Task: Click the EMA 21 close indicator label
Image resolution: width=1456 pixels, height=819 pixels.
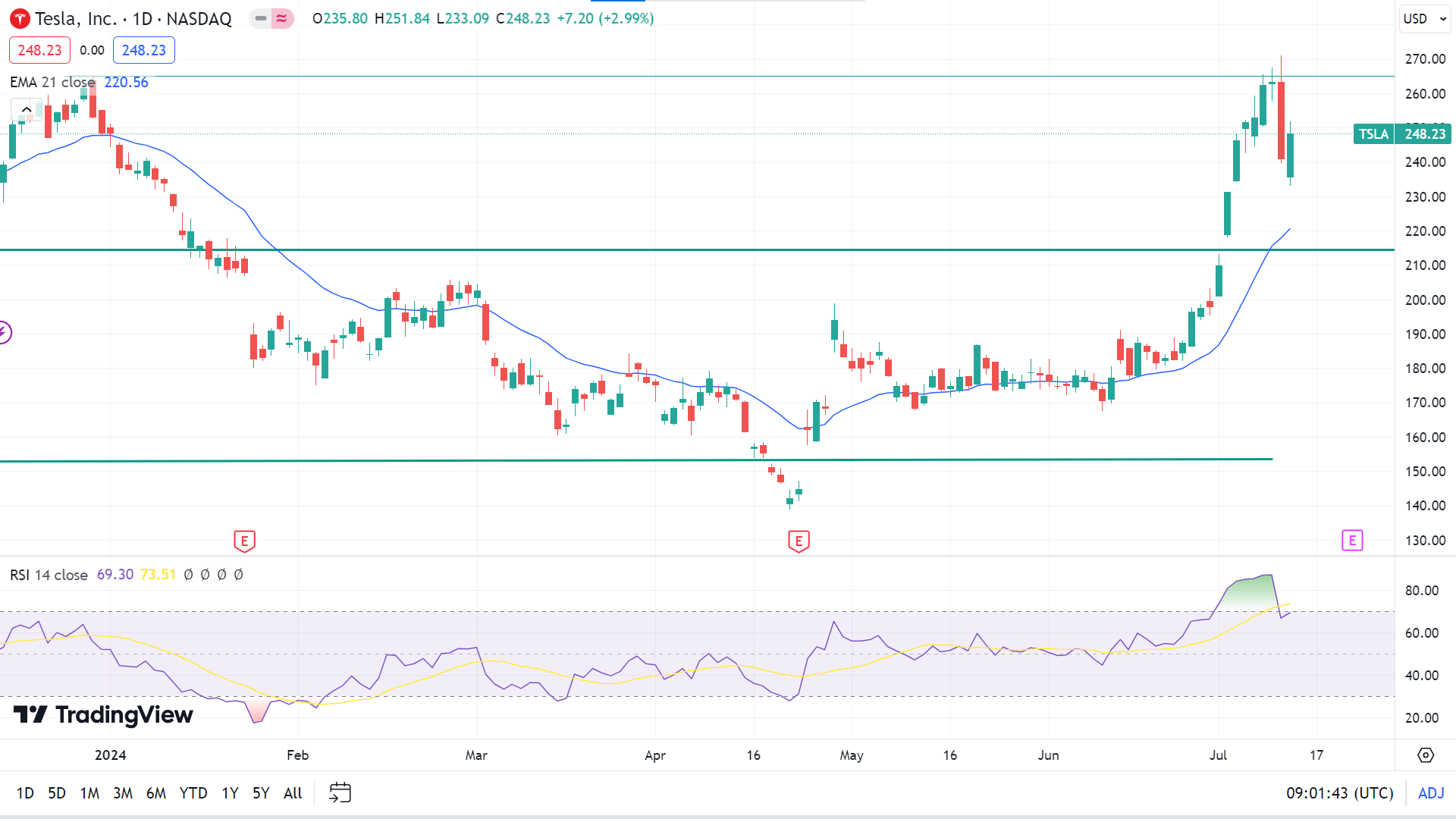Action: click(52, 82)
